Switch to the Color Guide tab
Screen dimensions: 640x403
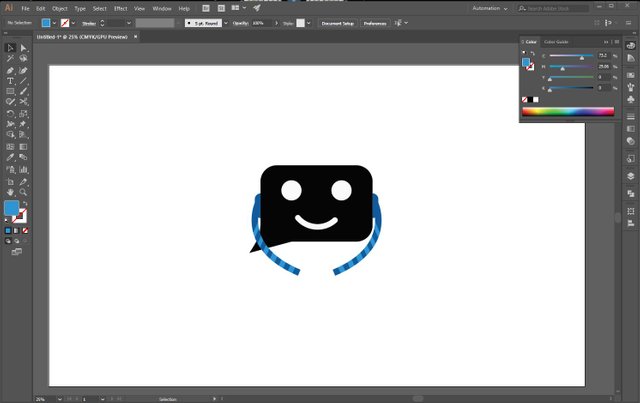click(556, 42)
